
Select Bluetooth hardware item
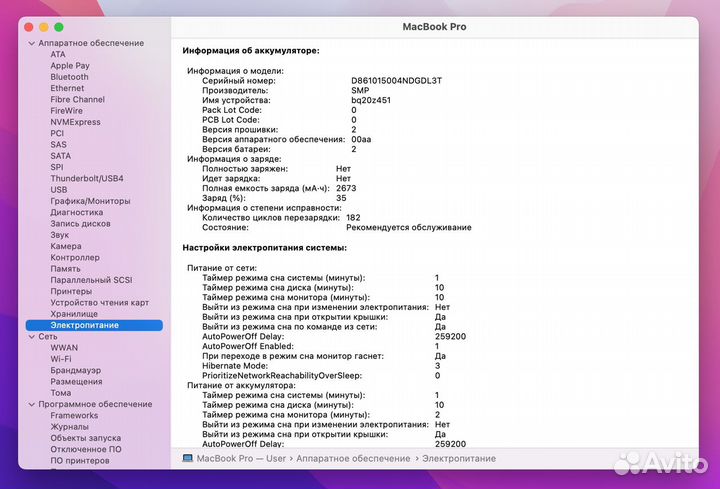click(69, 77)
